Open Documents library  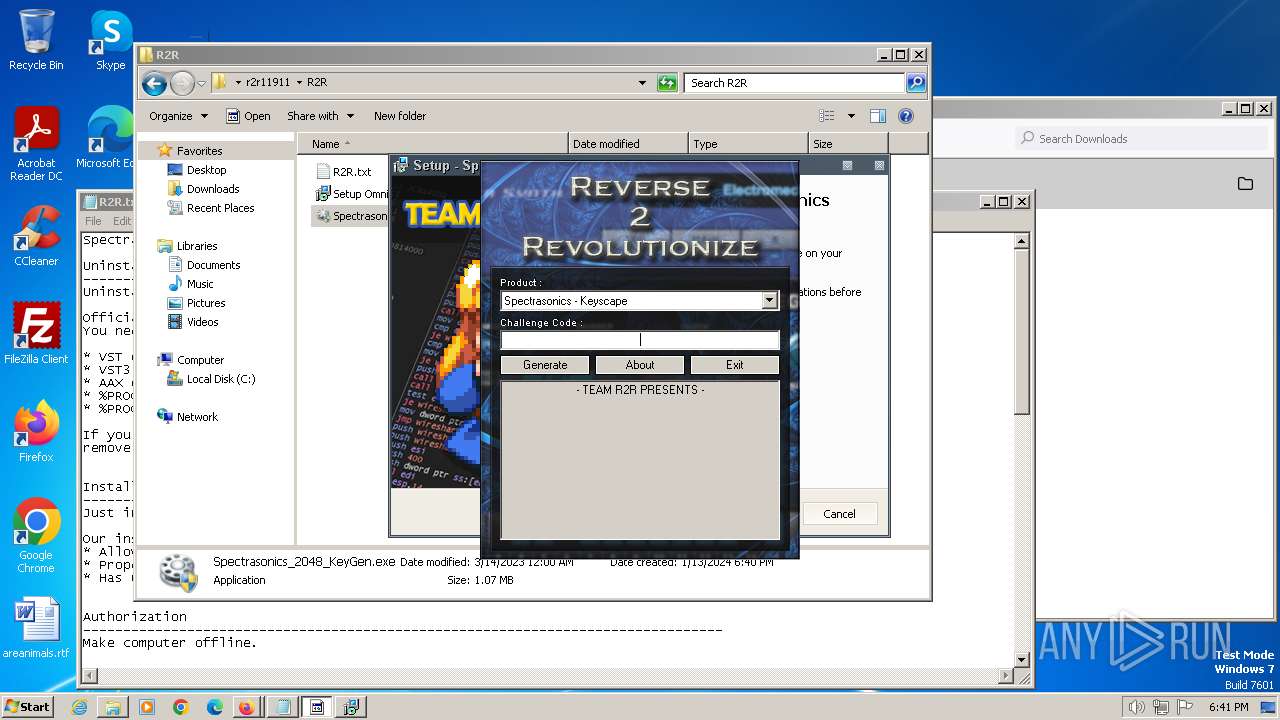(213, 265)
